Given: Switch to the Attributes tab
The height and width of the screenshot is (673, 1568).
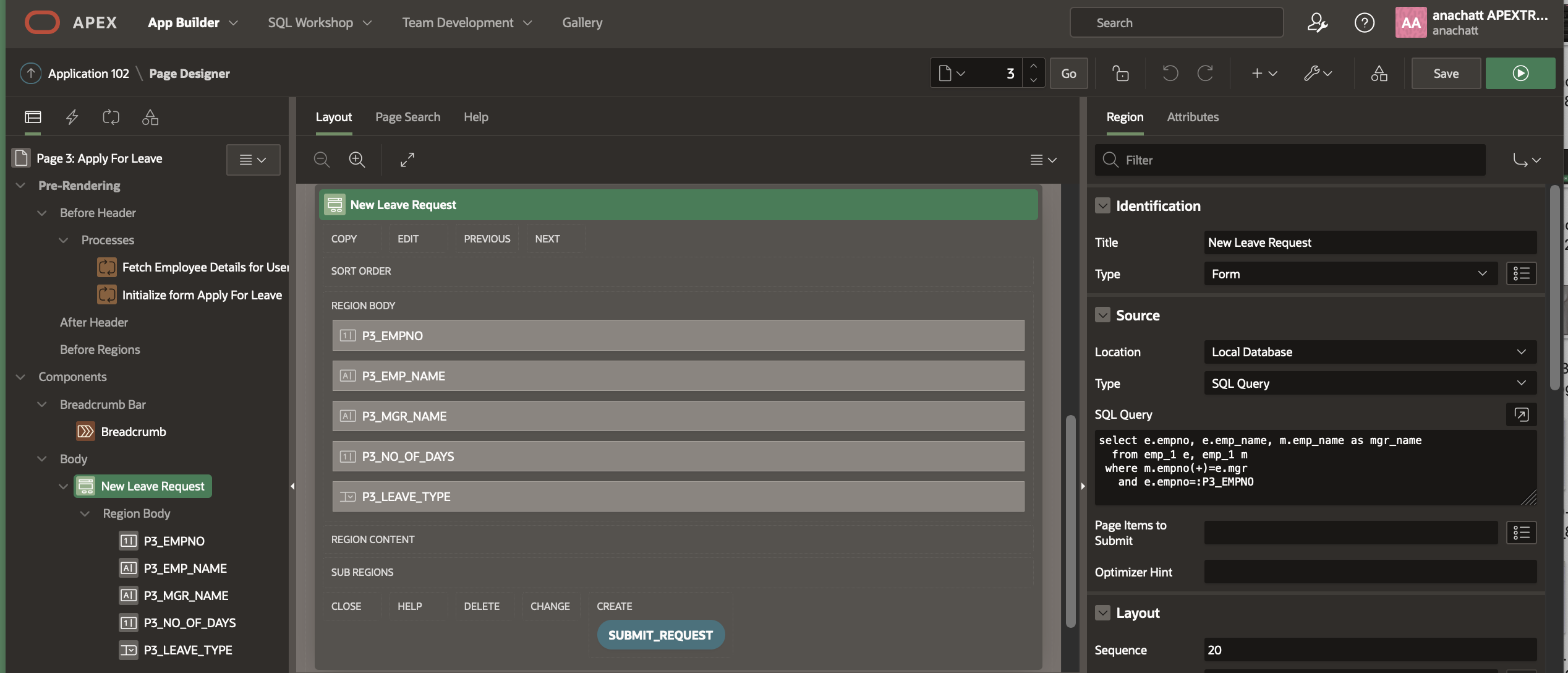Looking at the screenshot, I should pyautogui.click(x=1193, y=117).
